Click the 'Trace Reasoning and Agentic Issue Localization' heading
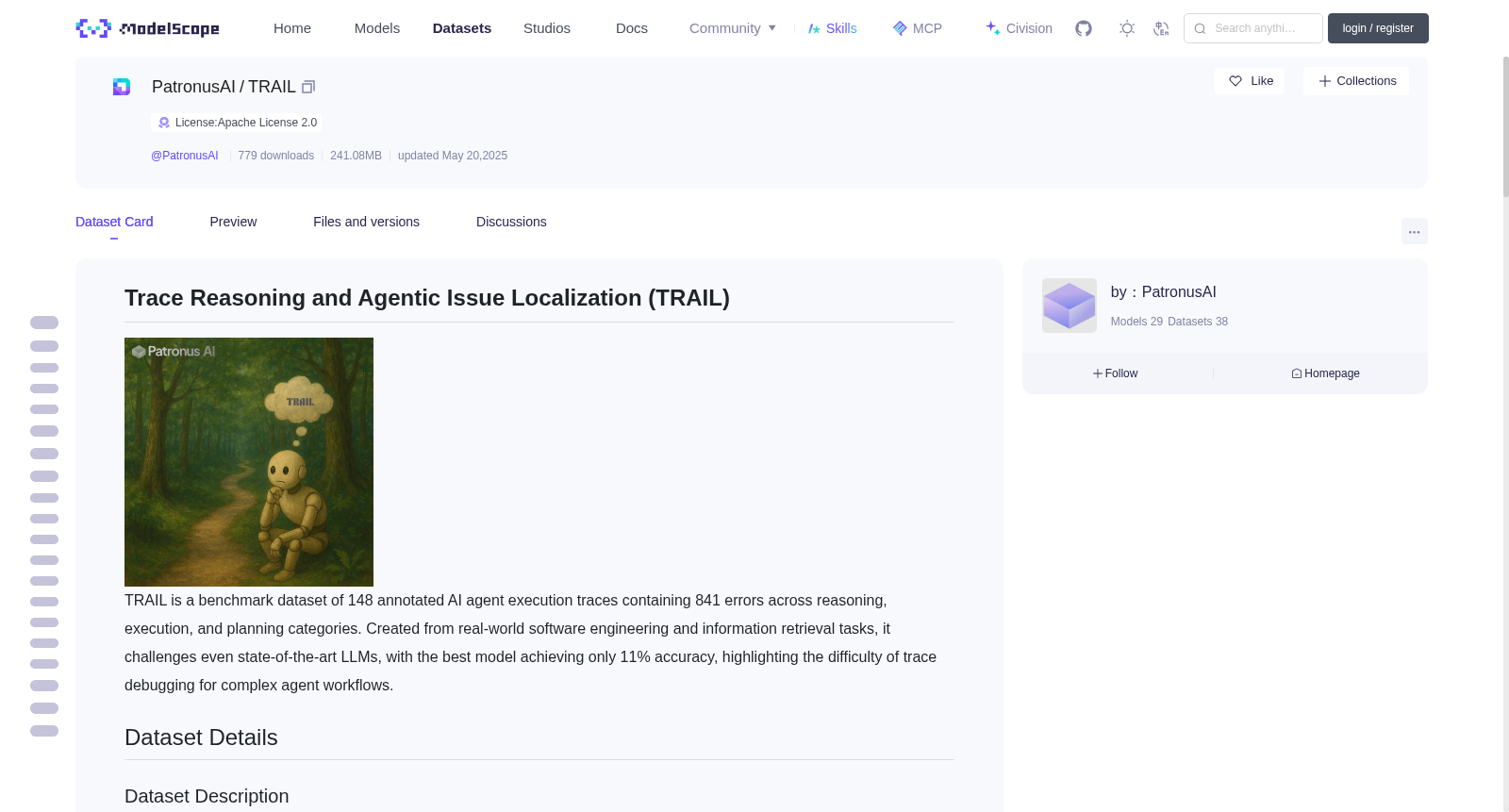The width and height of the screenshot is (1509, 812). [x=427, y=298]
